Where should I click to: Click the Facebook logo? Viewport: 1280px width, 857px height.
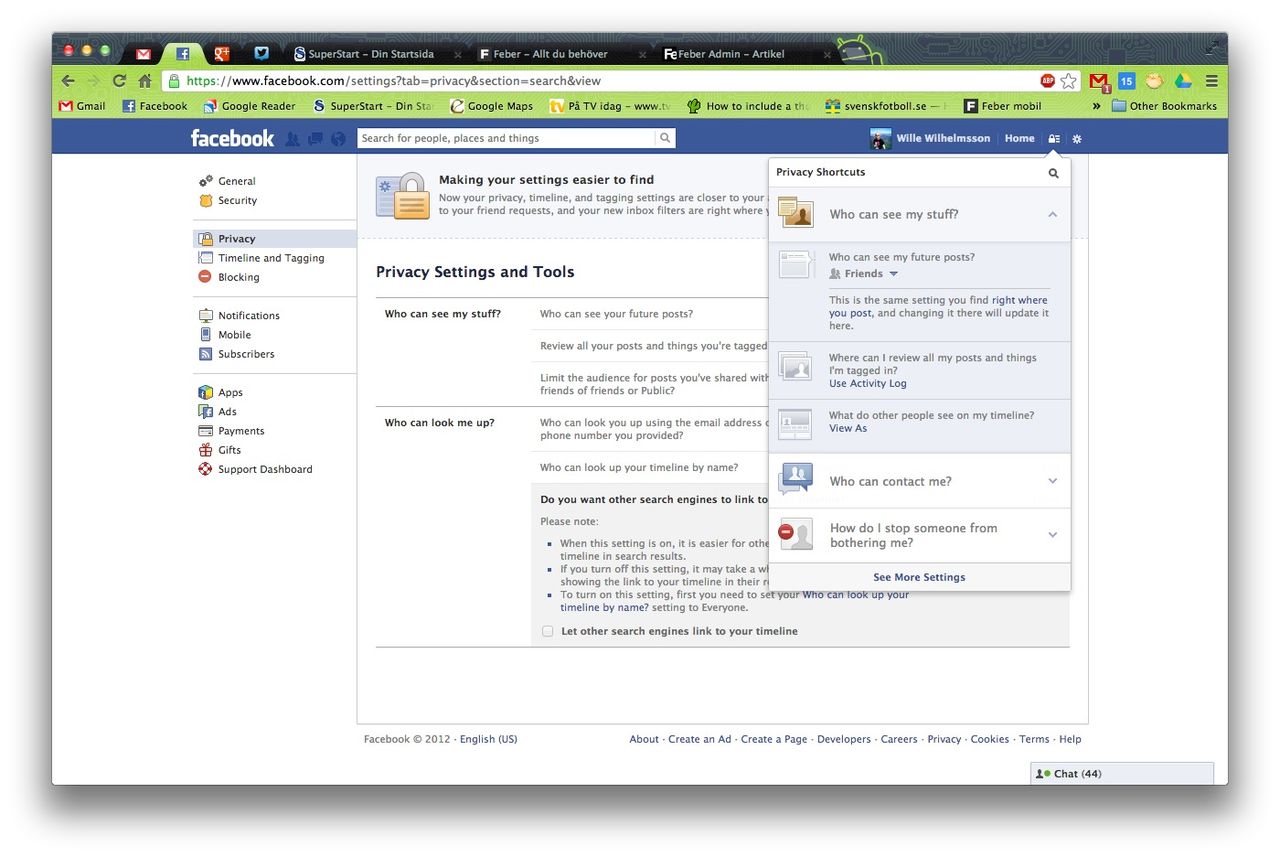(232, 138)
